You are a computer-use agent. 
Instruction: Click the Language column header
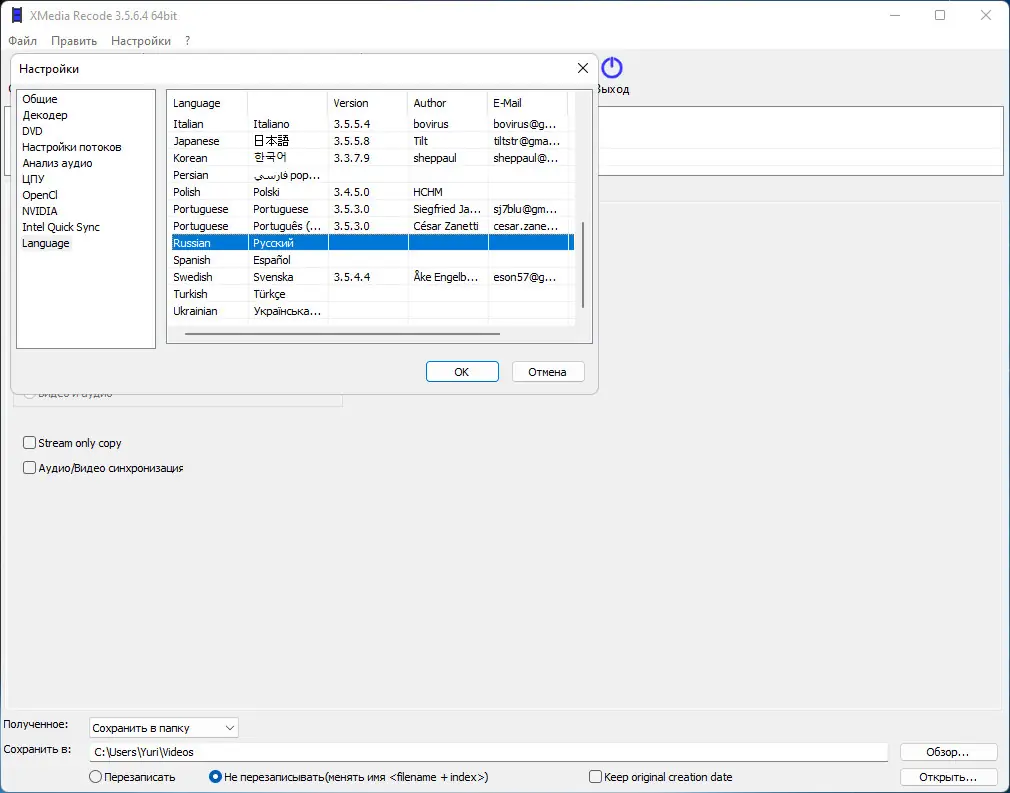207,103
